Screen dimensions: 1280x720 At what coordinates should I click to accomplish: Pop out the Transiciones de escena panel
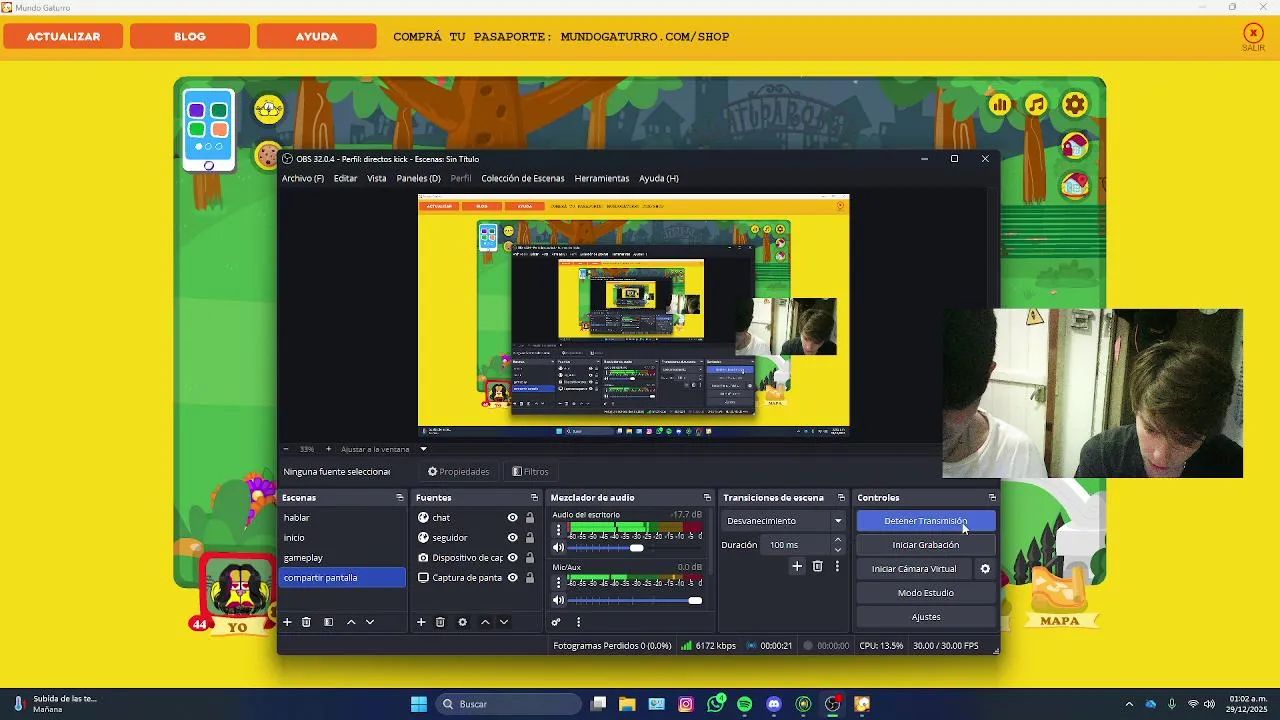coord(841,498)
